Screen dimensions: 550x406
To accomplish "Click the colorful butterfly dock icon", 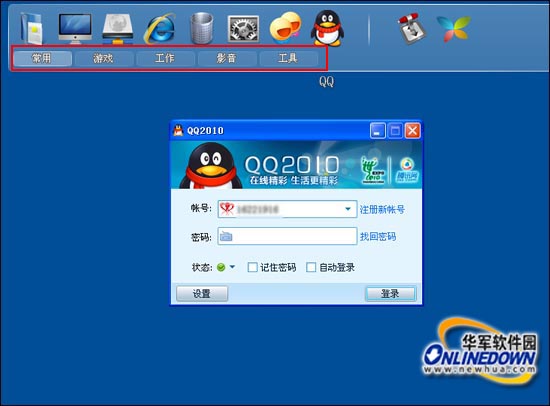I will tap(454, 29).
